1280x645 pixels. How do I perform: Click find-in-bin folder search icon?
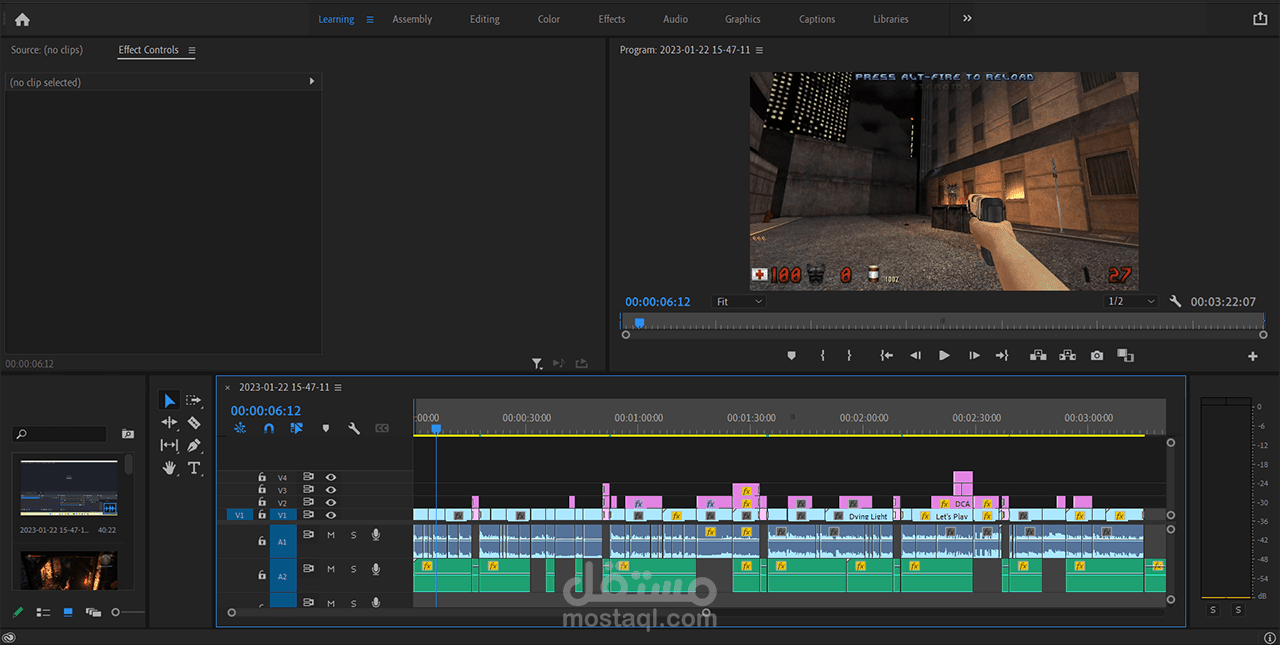(x=128, y=434)
